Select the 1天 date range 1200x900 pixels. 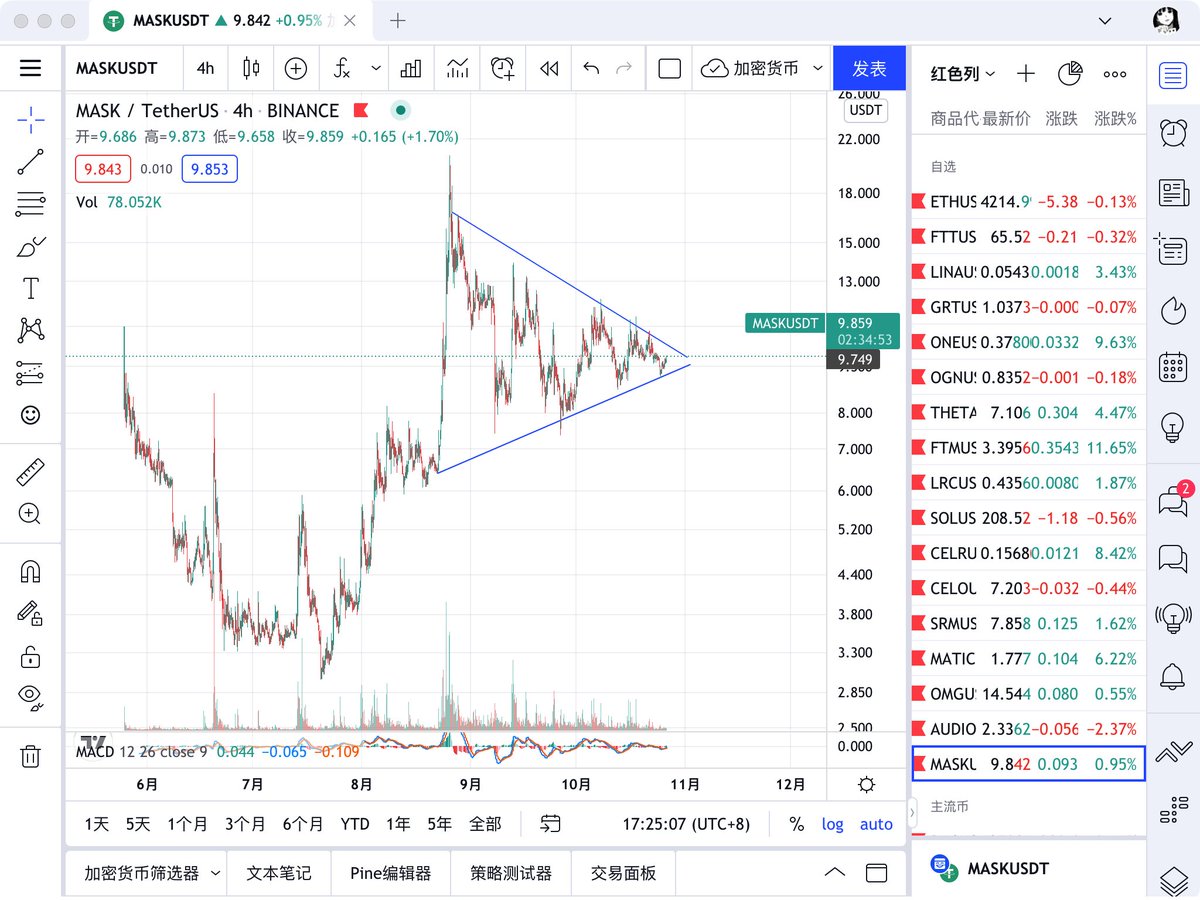[x=97, y=824]
